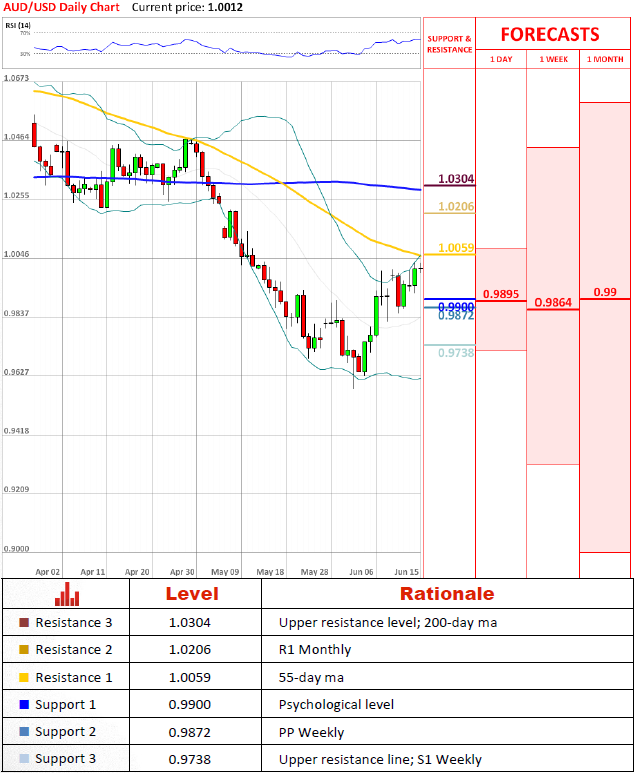Click the 1.0304 resistance level label
This screenshot has height=773, width=635.
[x=456, y=178]
